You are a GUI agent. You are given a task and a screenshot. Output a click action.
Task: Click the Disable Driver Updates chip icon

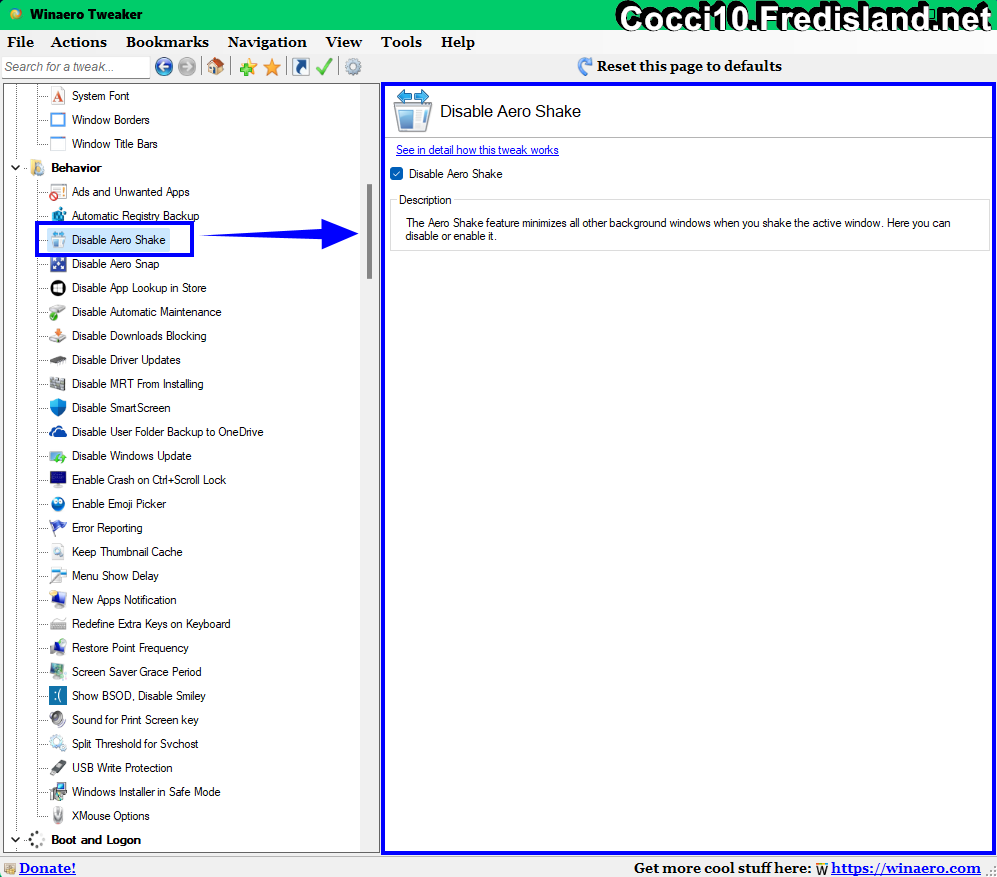tap(58, 360)
